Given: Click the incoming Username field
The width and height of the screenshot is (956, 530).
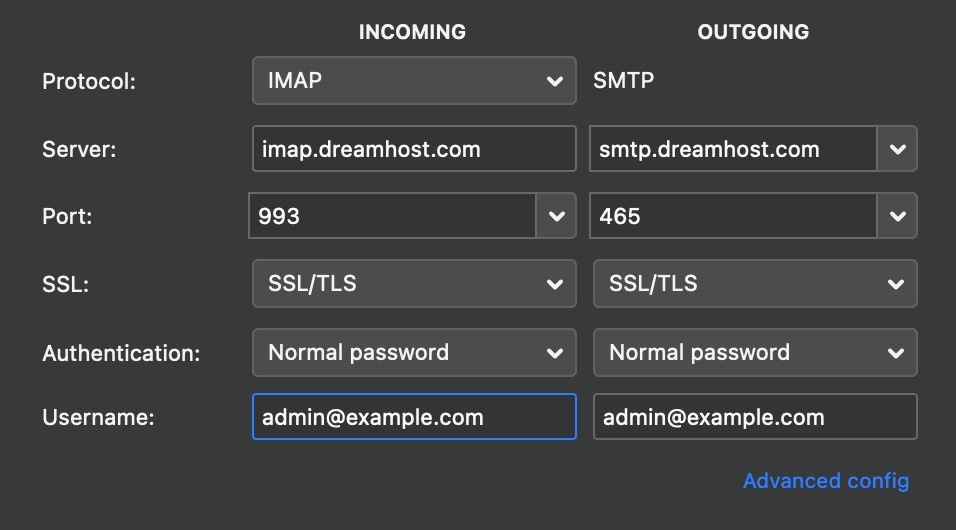Looking at the screenshot, I should click(x=414, y=417).
